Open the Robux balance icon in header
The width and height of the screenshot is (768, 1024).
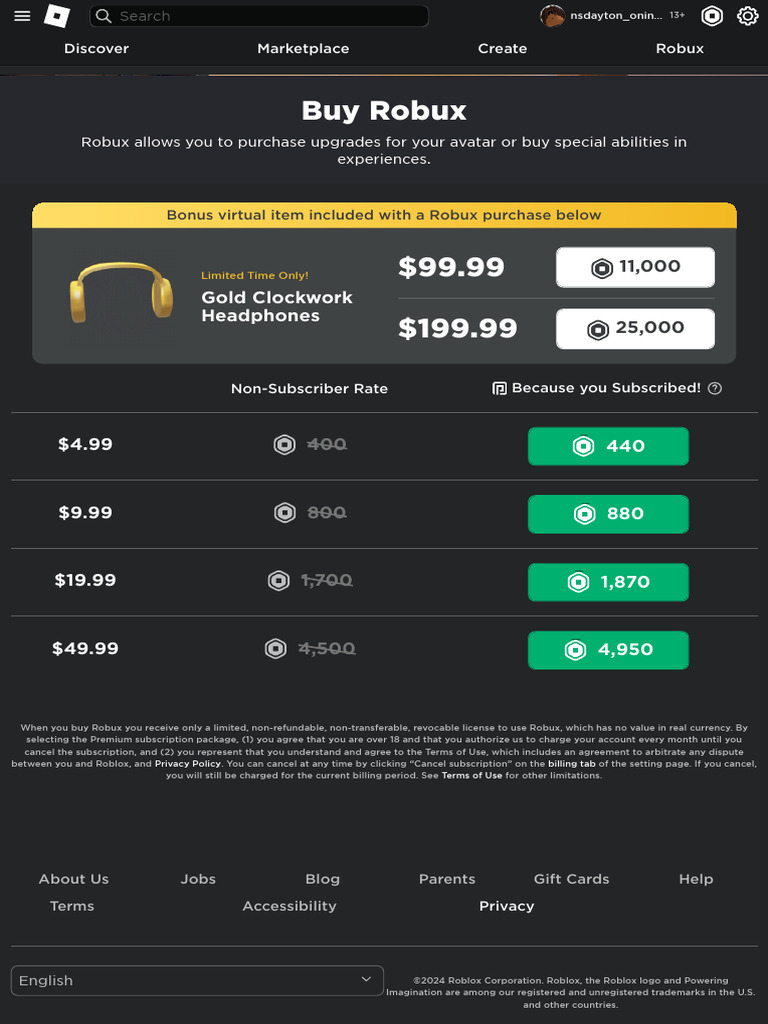point(712,16)
